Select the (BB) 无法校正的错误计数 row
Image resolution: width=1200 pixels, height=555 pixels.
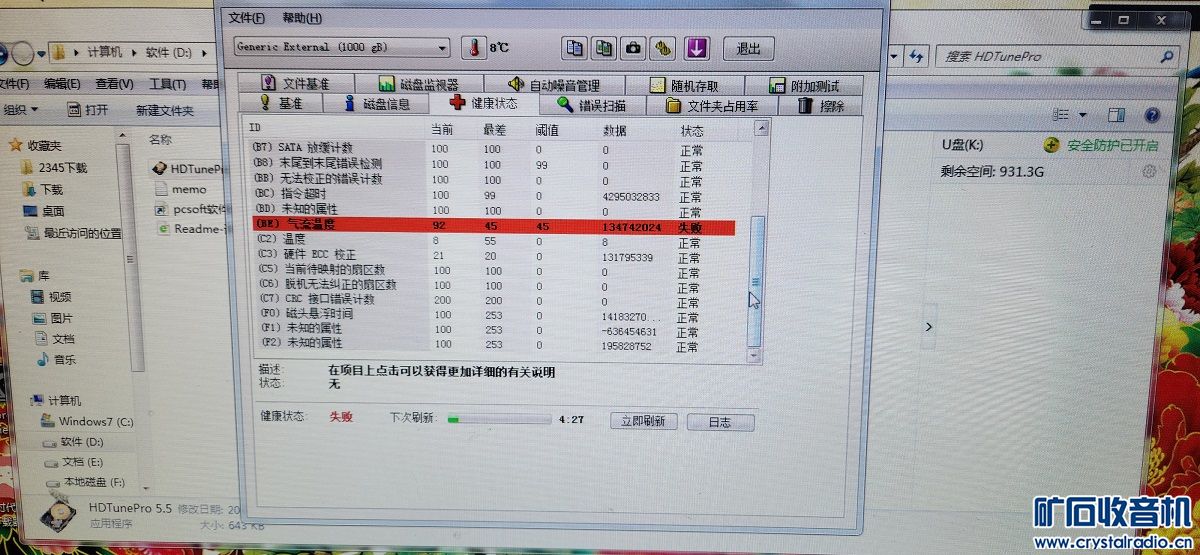(x=493, y=179)
